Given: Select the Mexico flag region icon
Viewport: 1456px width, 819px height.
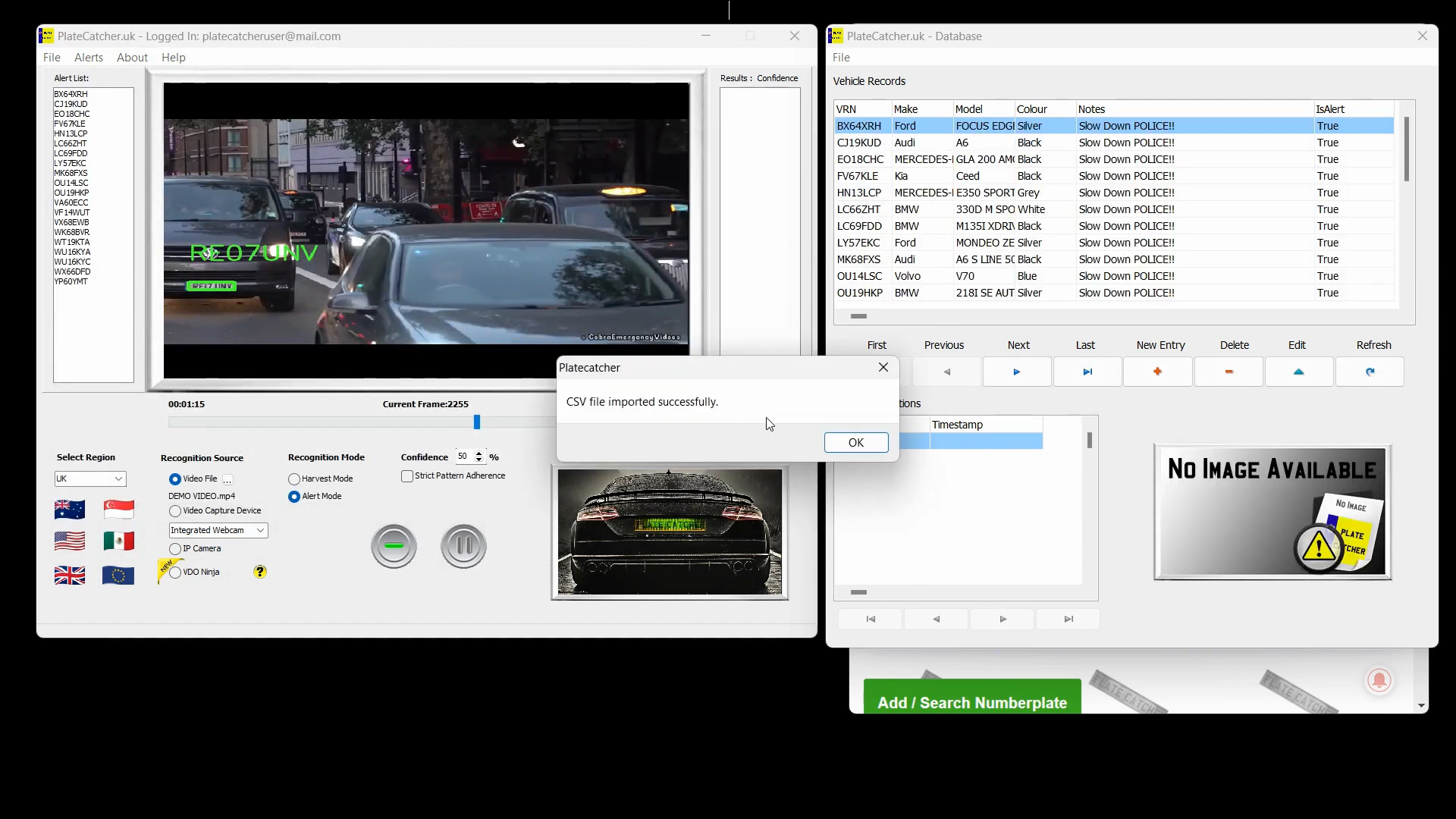Looking at the screenshot, I should pyautogui.click(x=119, y=541).
